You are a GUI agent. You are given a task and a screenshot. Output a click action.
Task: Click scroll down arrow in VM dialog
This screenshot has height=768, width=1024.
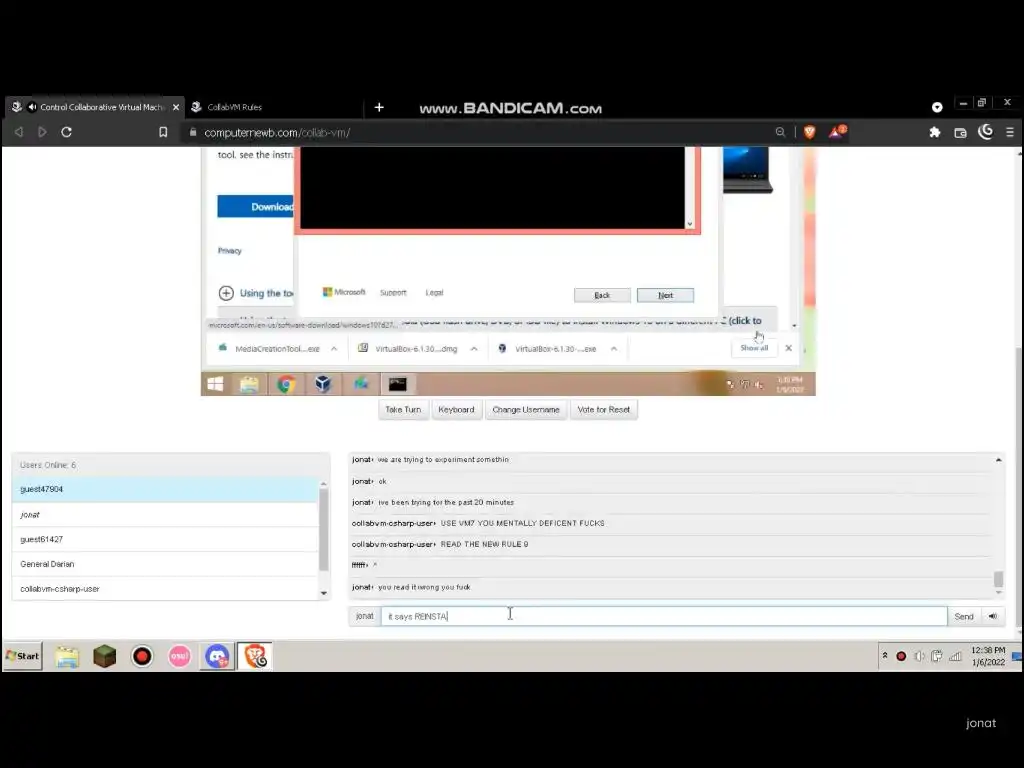coord(690,224)
